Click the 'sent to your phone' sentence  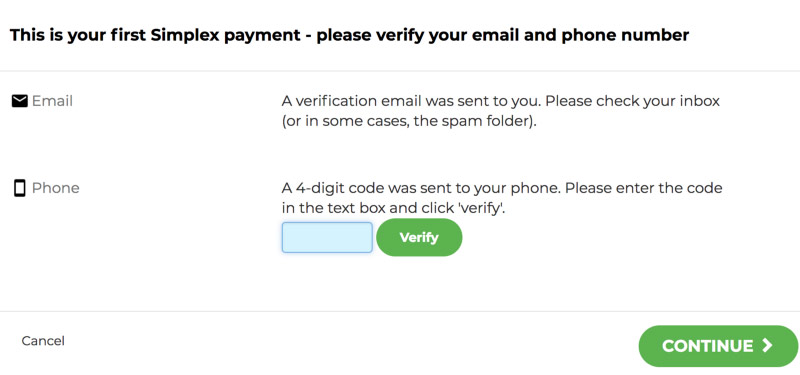pyautogui.click(x=421, y=188)
